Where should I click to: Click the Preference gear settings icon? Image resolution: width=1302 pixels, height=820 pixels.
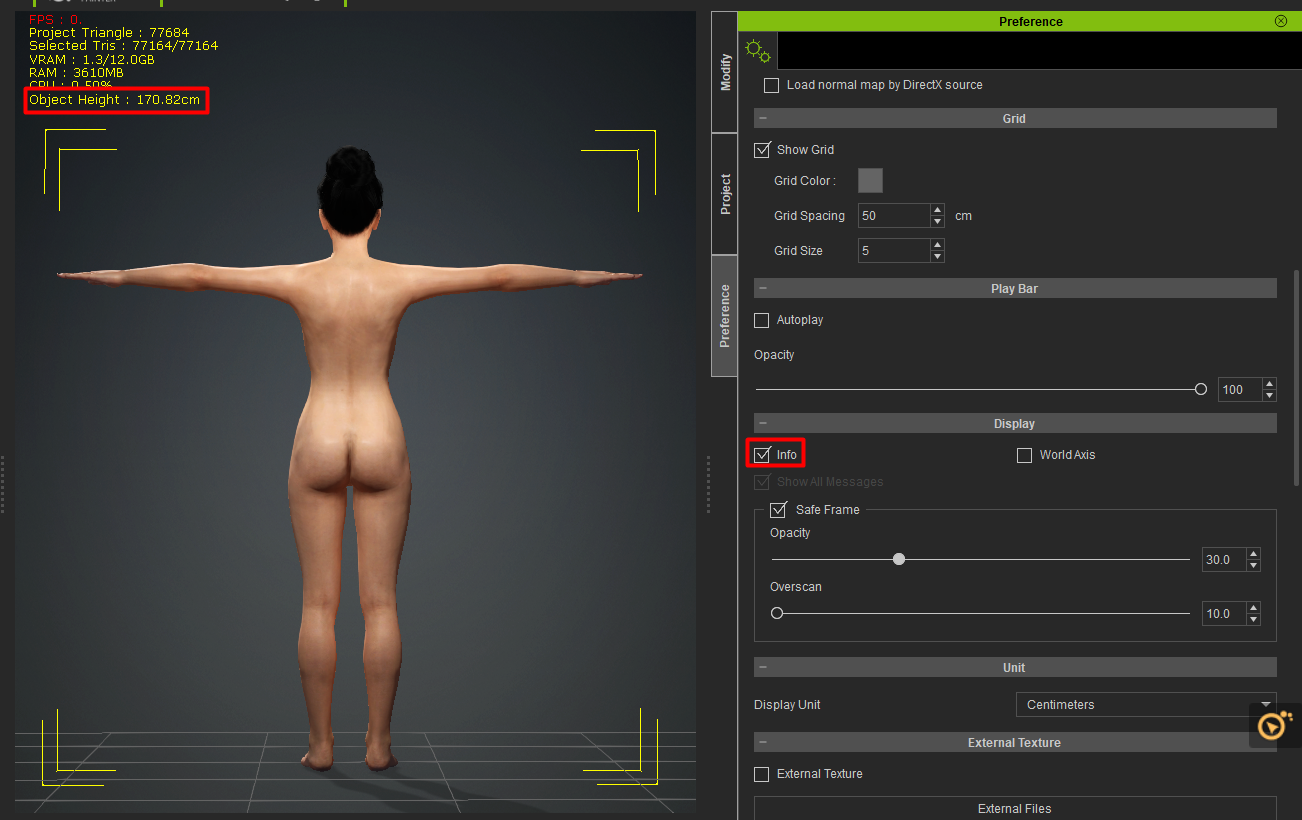click(757, 50)
